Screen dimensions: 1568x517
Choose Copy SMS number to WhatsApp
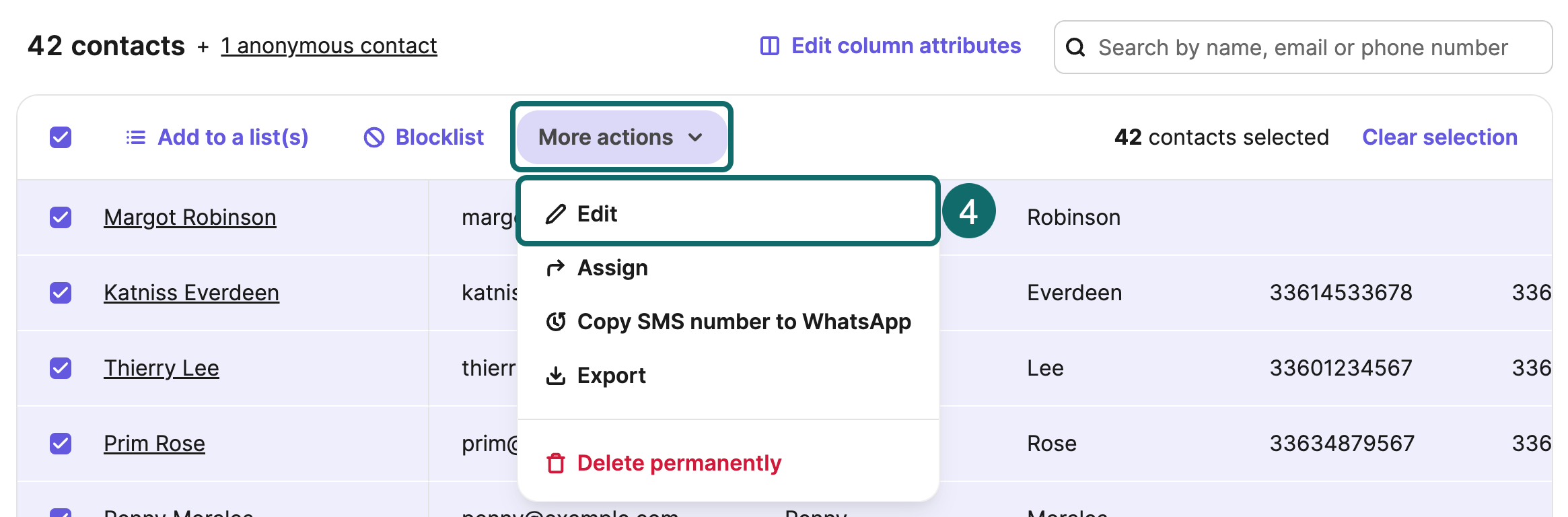pyautogui.click(x=744, y=322)
